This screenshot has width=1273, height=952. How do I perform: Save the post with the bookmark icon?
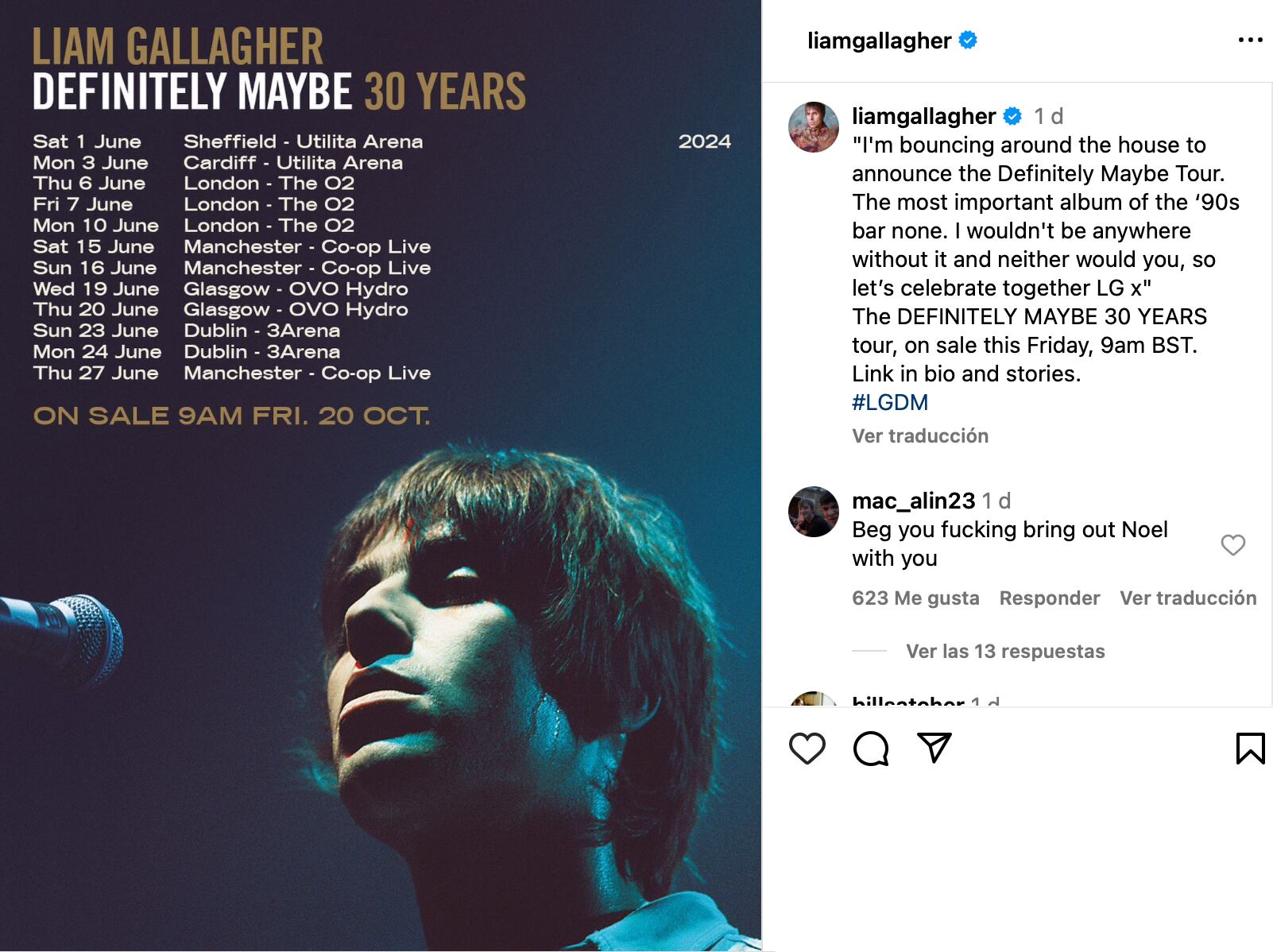[x=1249, y=749]
